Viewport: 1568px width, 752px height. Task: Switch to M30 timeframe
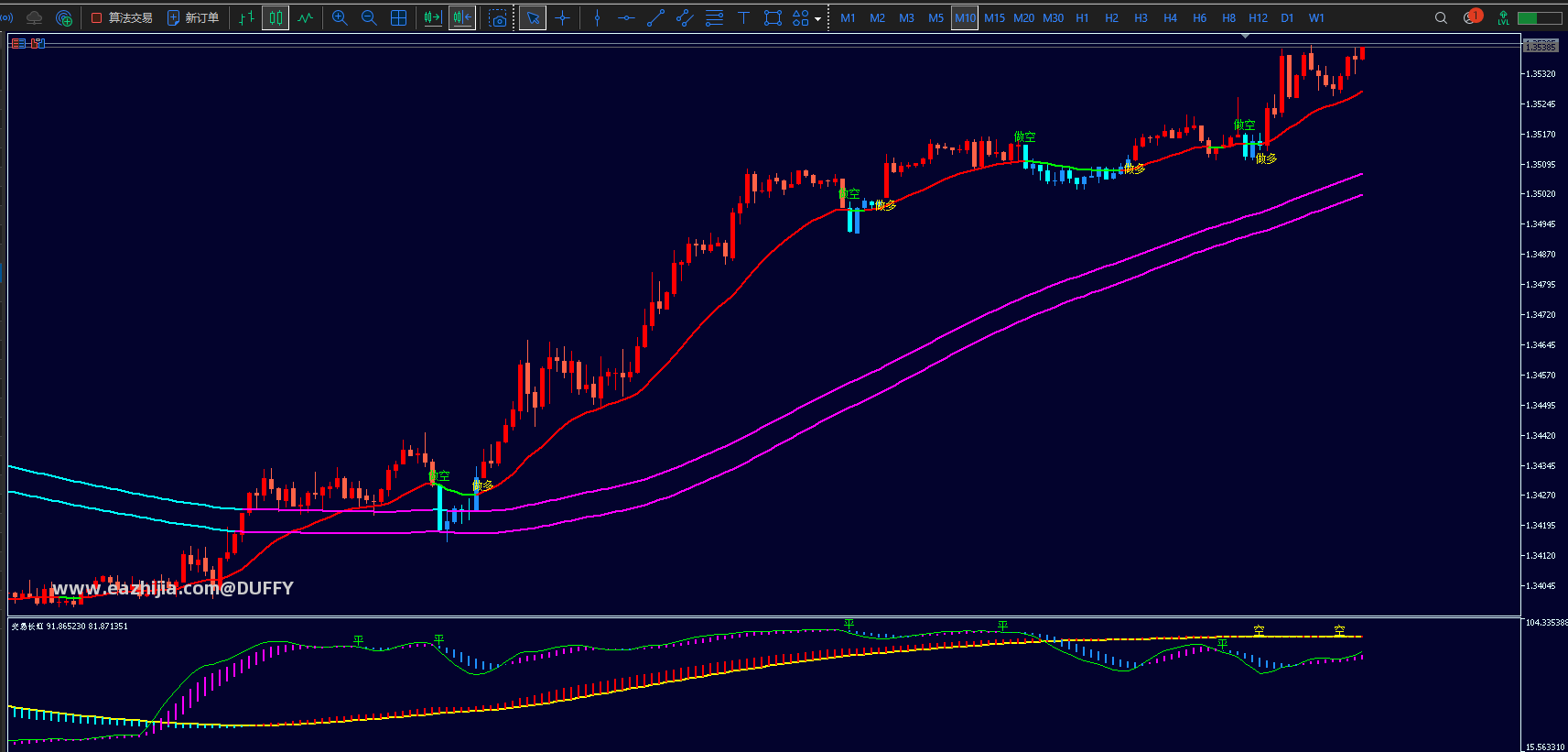pyautogui.click(x=1053, y=17)
